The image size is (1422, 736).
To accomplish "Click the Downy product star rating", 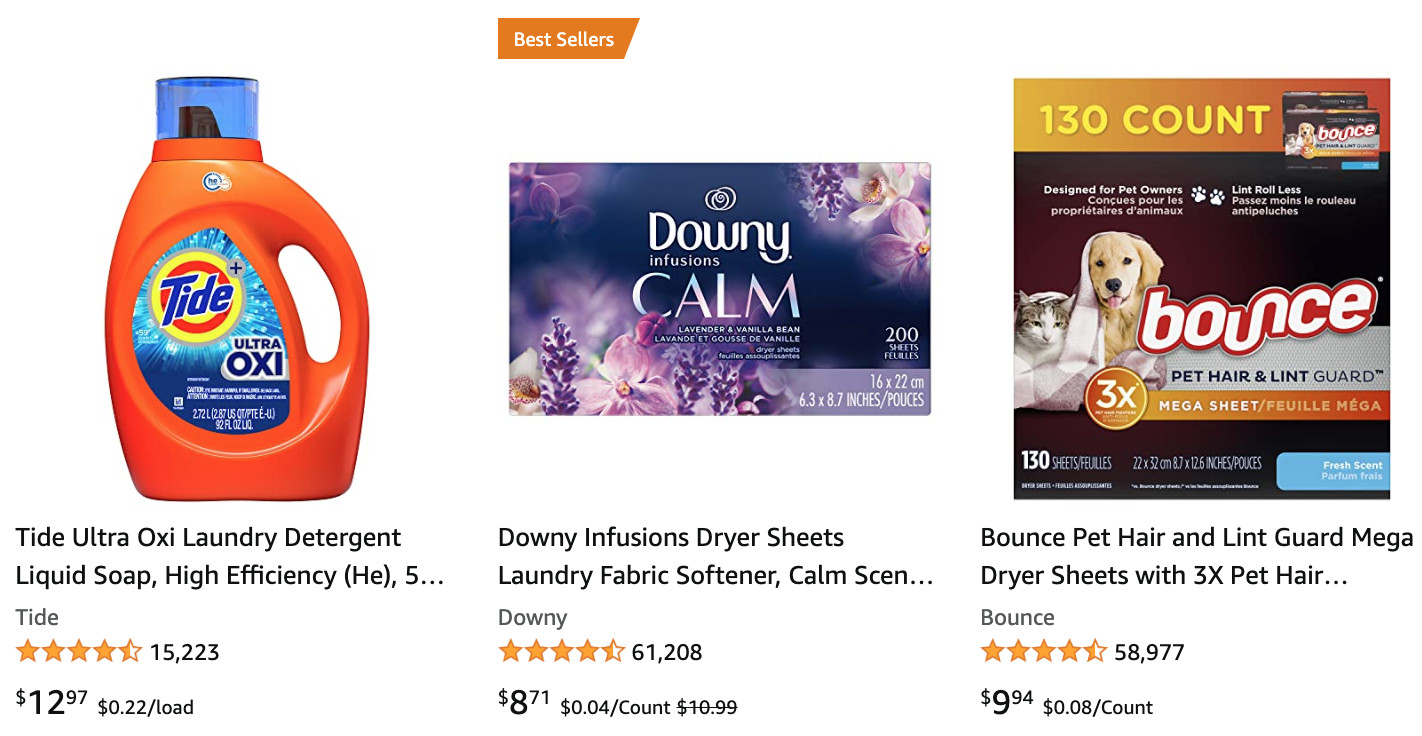I will click(561, 652).
